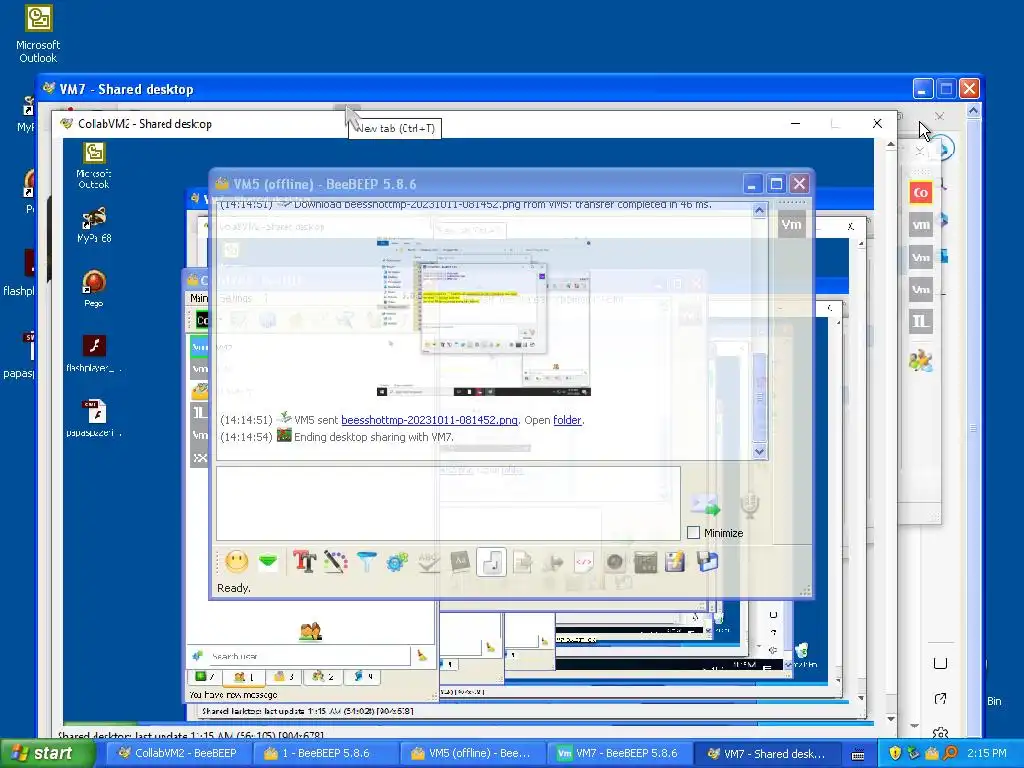Click the security shield tray icon
Image resolution: width=1024 pixels, height=768 pixels.
click(895, 753)
